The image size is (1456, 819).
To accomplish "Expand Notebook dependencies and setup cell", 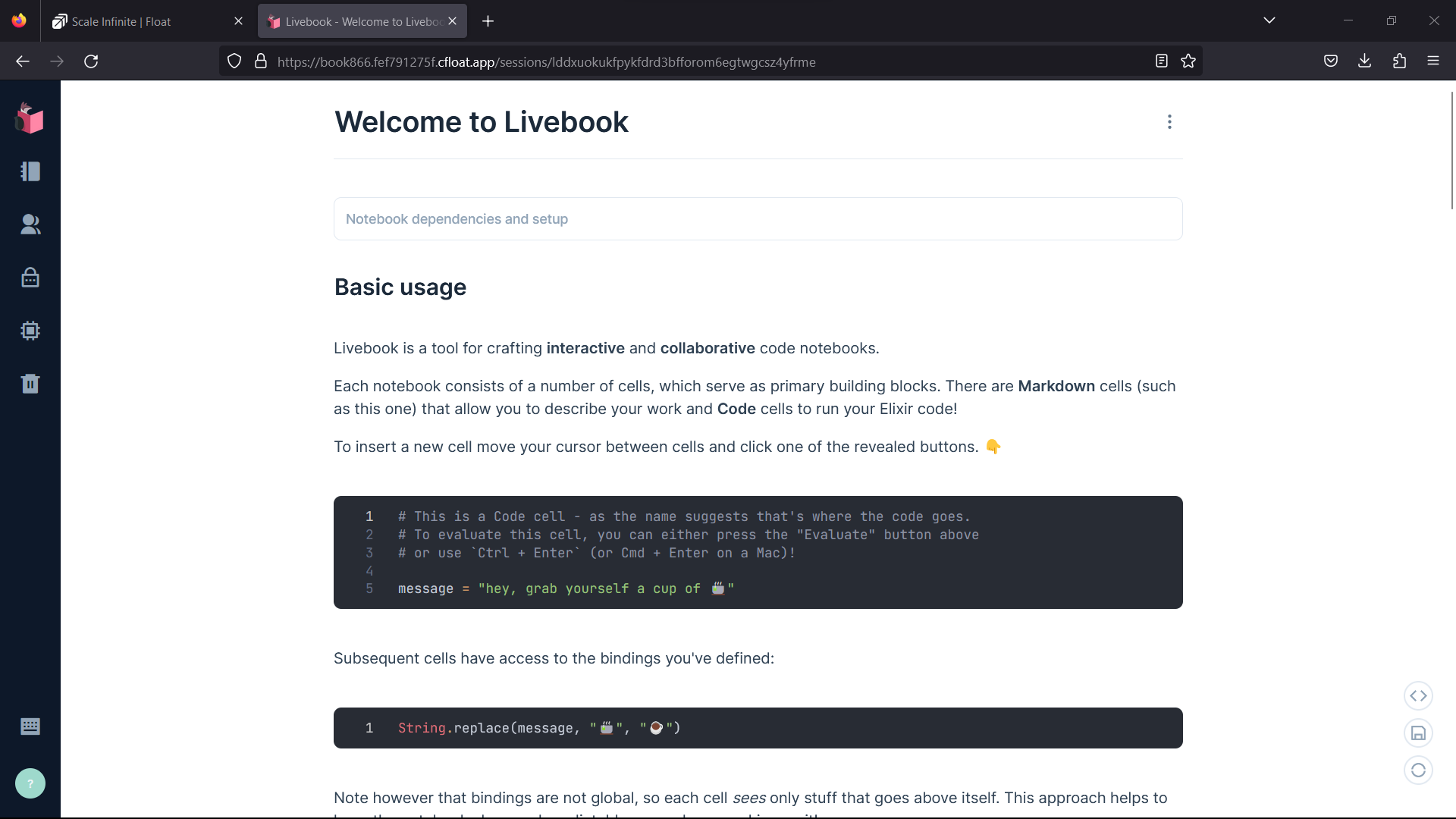I will (758, 219).
